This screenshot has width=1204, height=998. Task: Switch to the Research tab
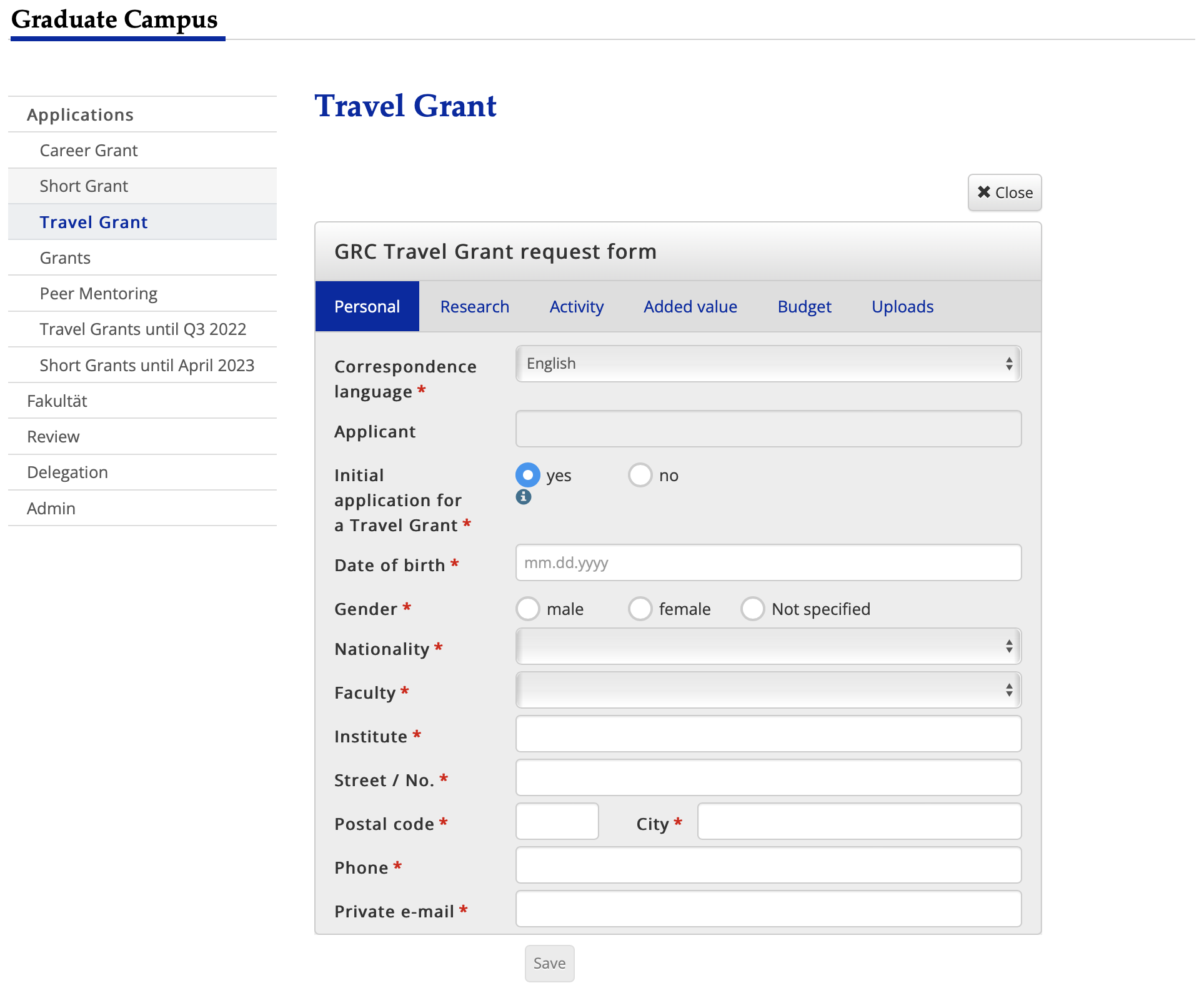coord(475,306)
